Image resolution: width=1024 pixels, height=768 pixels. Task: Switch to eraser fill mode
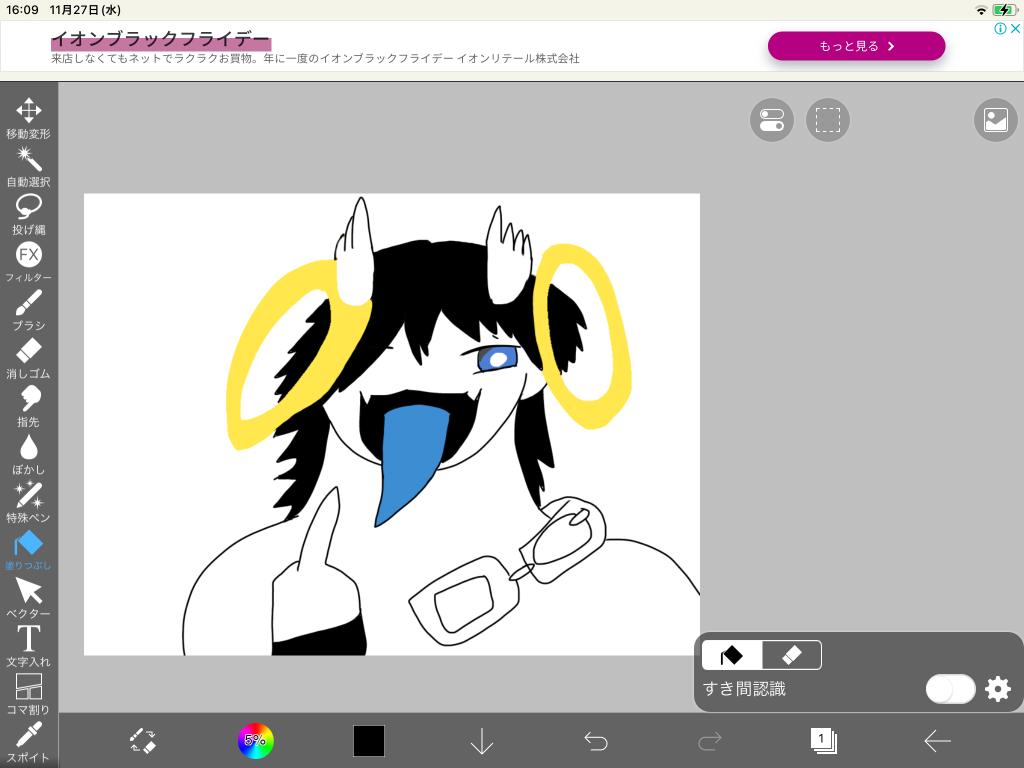click(791, 655)
